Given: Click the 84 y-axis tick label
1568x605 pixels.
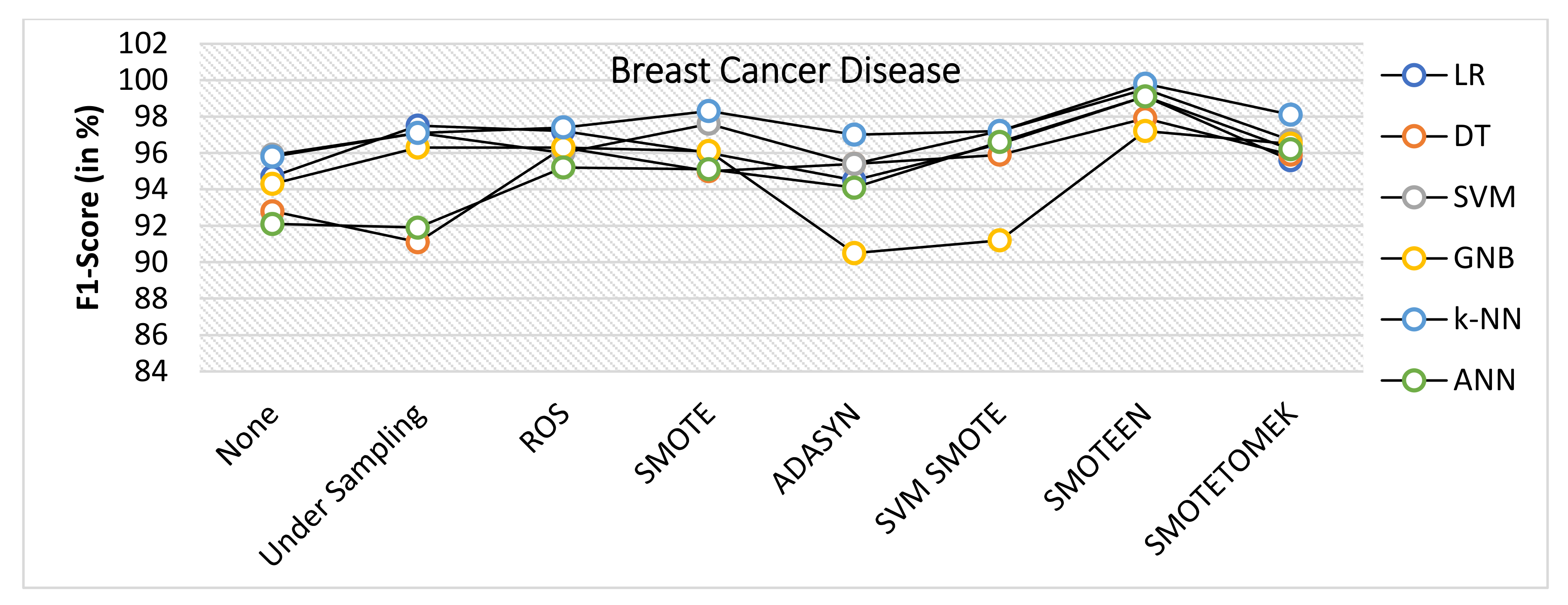Looking at the screenshot, I should point(150,371).
